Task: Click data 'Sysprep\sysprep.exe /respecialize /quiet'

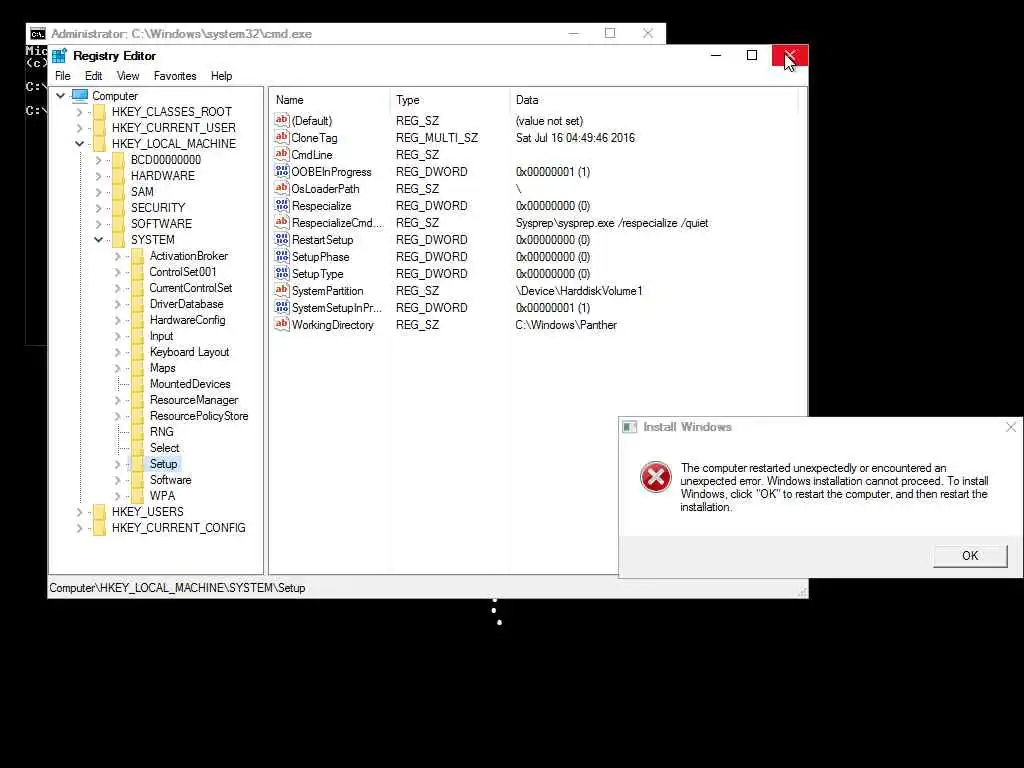Action: point(612,223)
